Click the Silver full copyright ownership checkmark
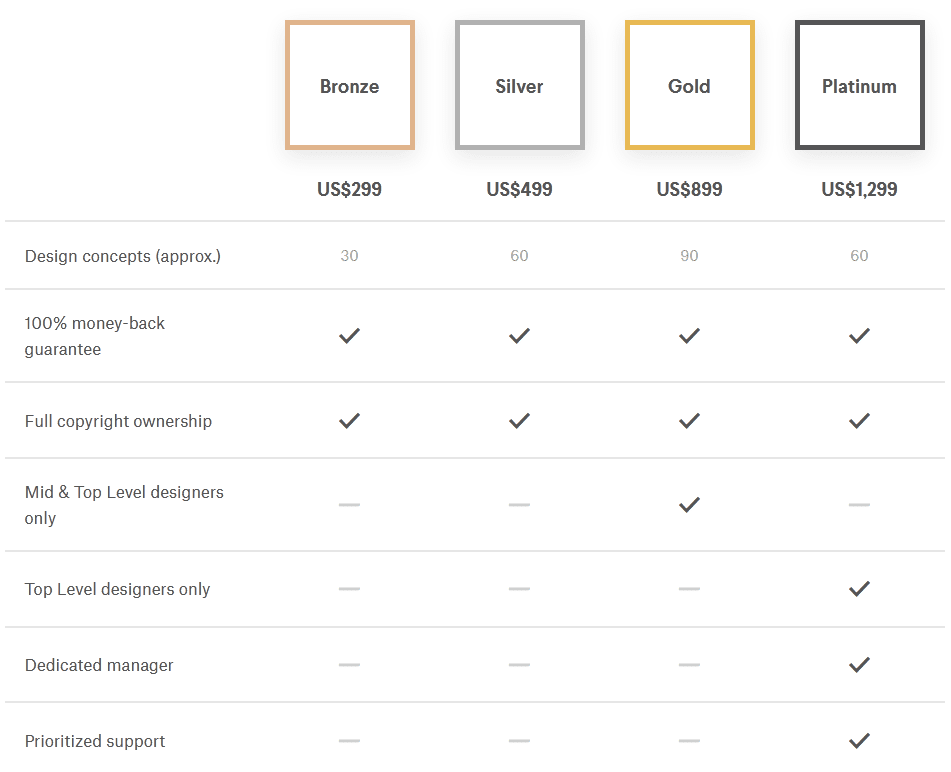 (519, 421)
